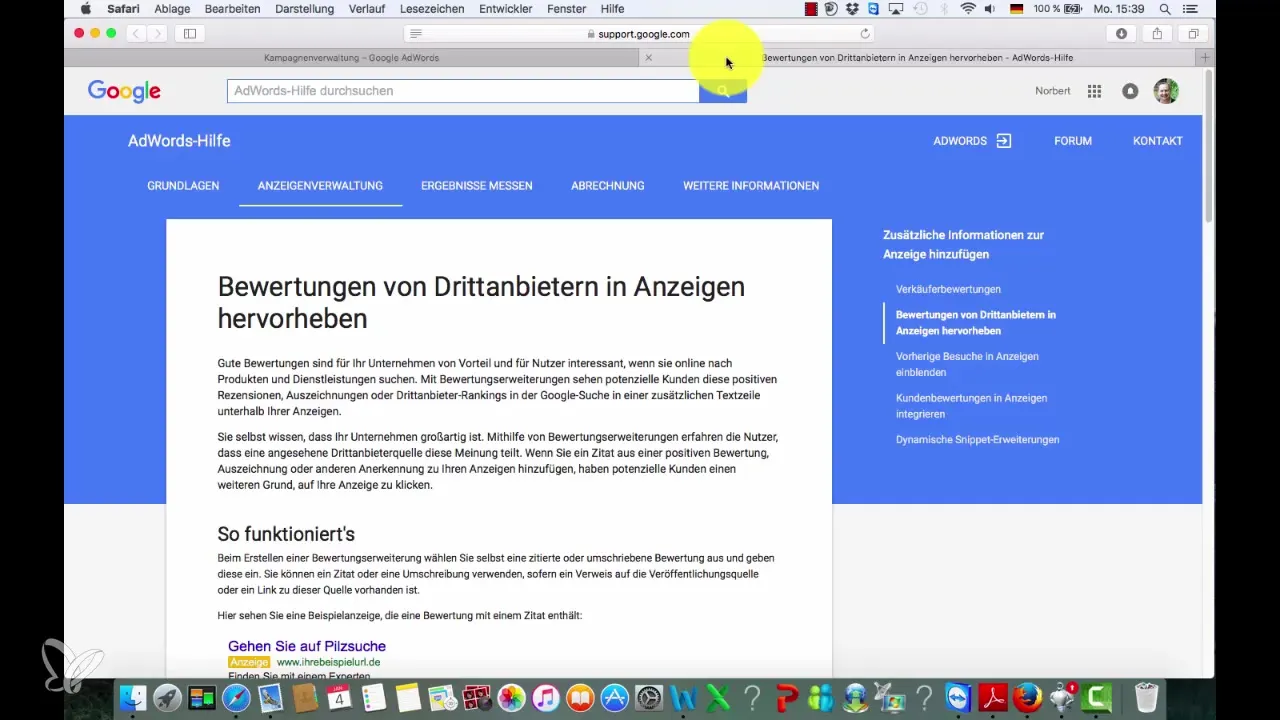The image size is (1280, 720).
Task: Show the Safari sidebar
Action: (189, 34)
